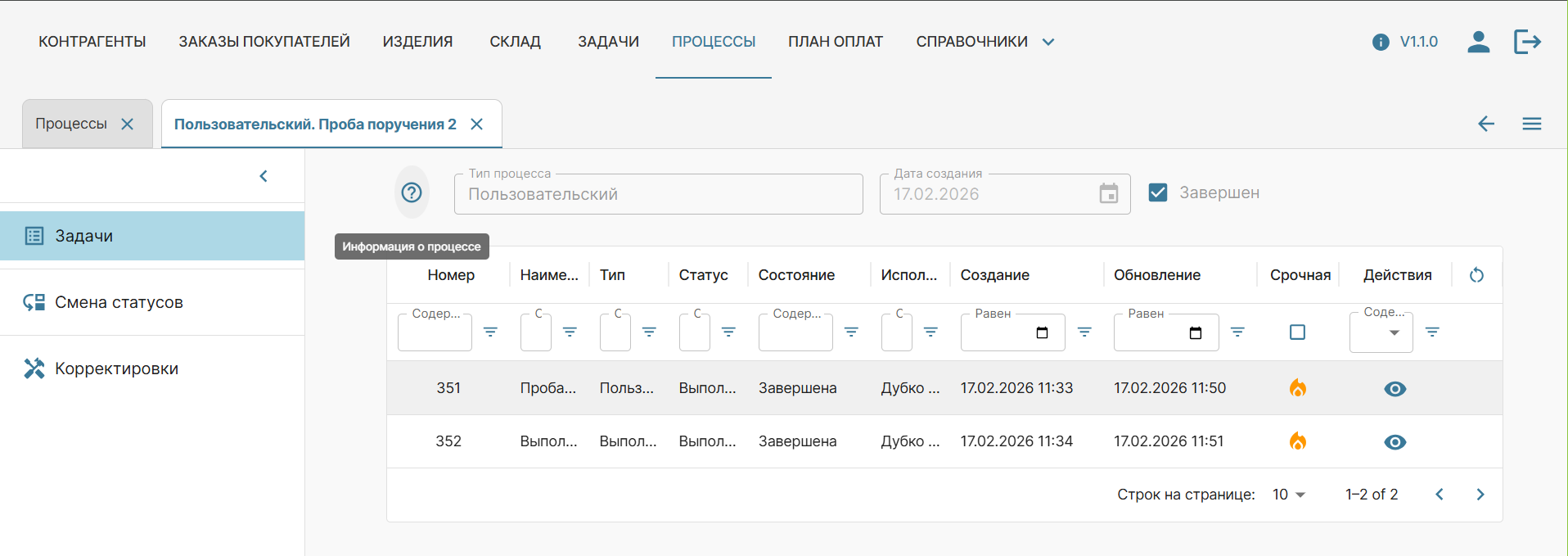Click the logout icon

[1527, 42]
